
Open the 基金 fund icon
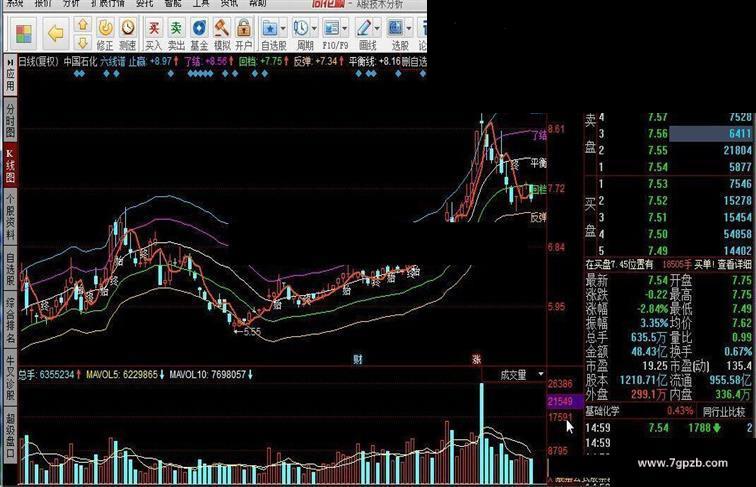199,28
